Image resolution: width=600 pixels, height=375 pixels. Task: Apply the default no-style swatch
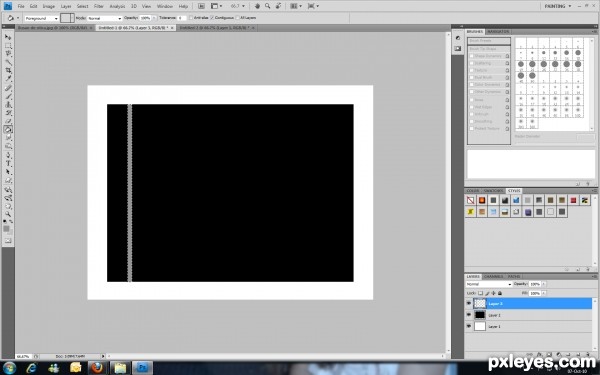[470, 200]
